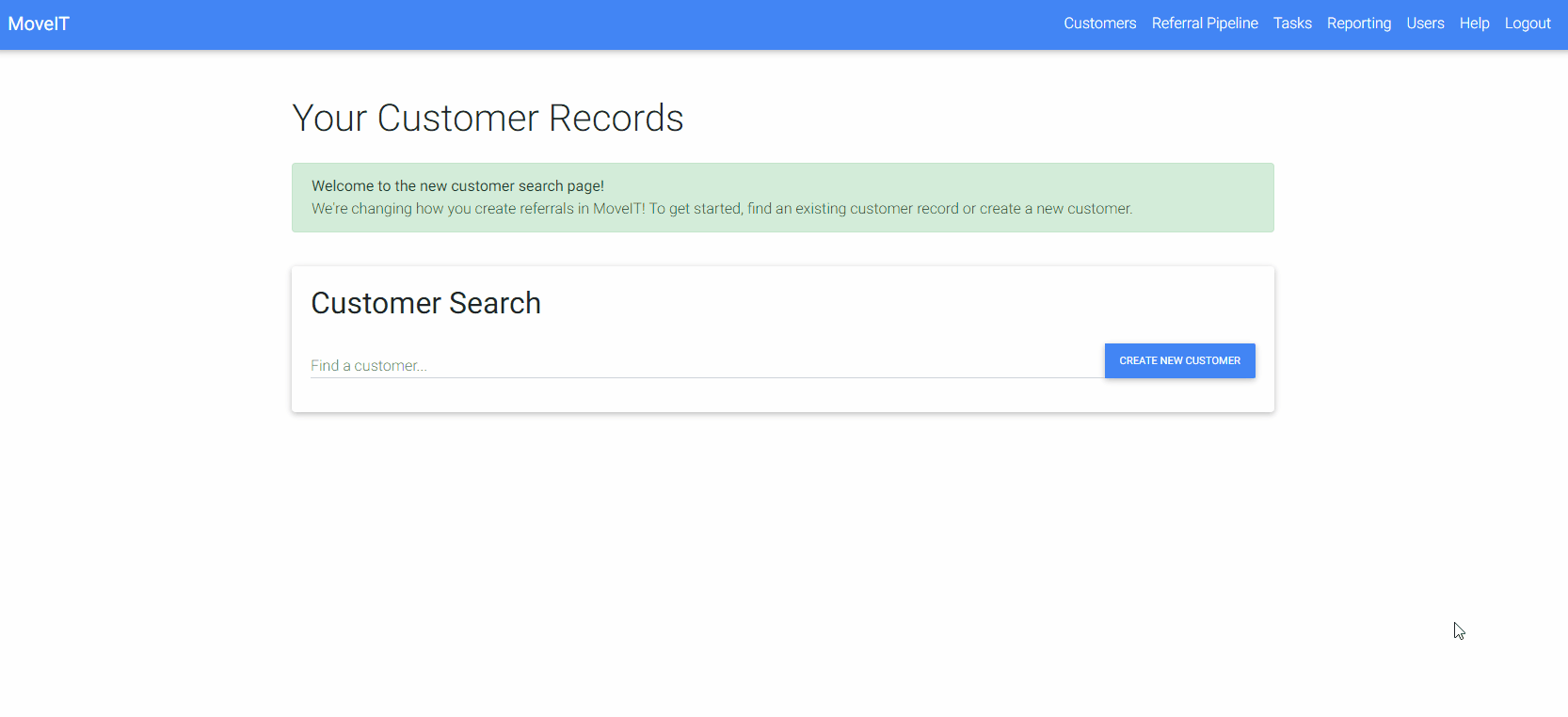1568x717 pixels.
Task: Log out using the Logout link
Action: 1527,24
